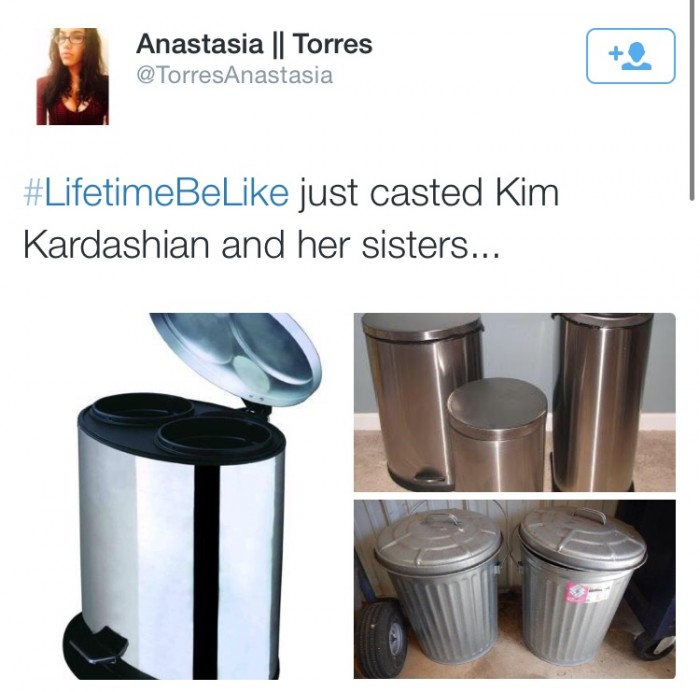Click the tall slim steel bin on right
The width and height of the screenshot is (700, 692).
[x=601, y=402]
